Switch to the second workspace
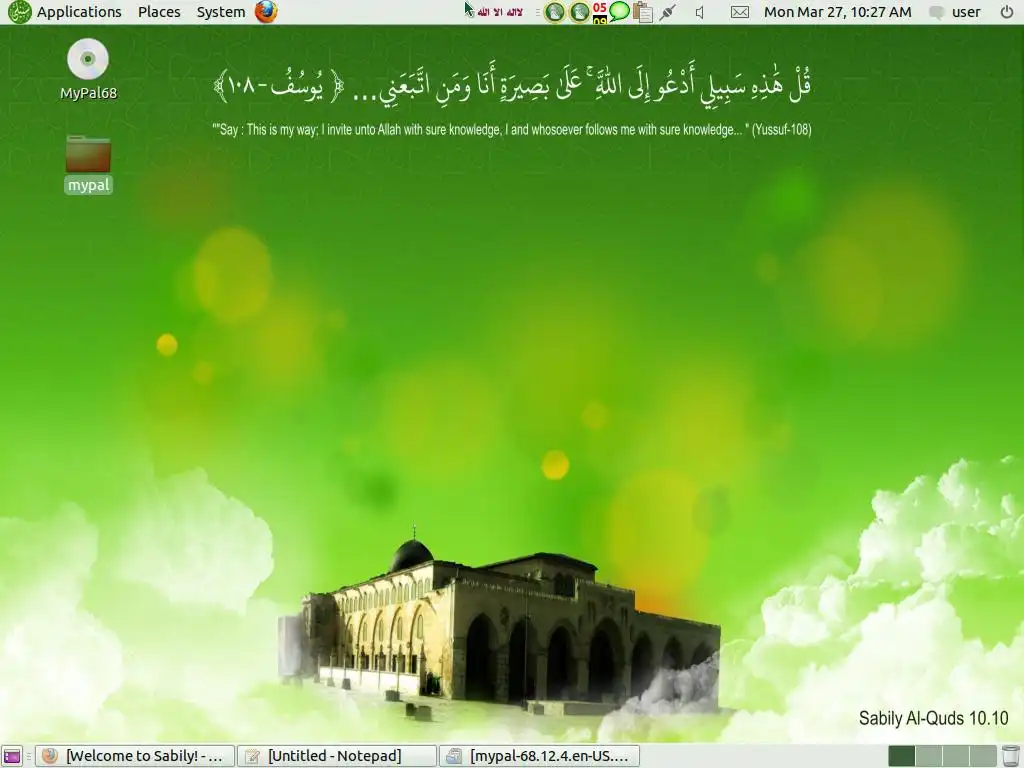Screen dimensions: 1024x768 (x=929, y=756)
